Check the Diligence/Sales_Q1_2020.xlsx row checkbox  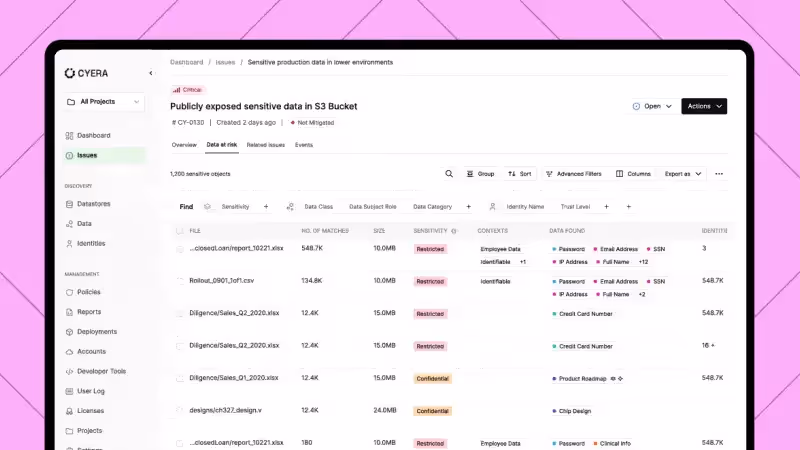pos(180,379)
